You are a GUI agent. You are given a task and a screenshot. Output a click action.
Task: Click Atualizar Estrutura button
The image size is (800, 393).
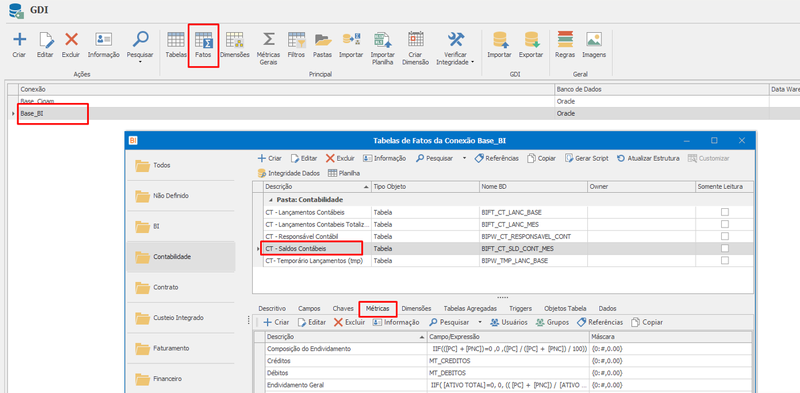[648, 158]
